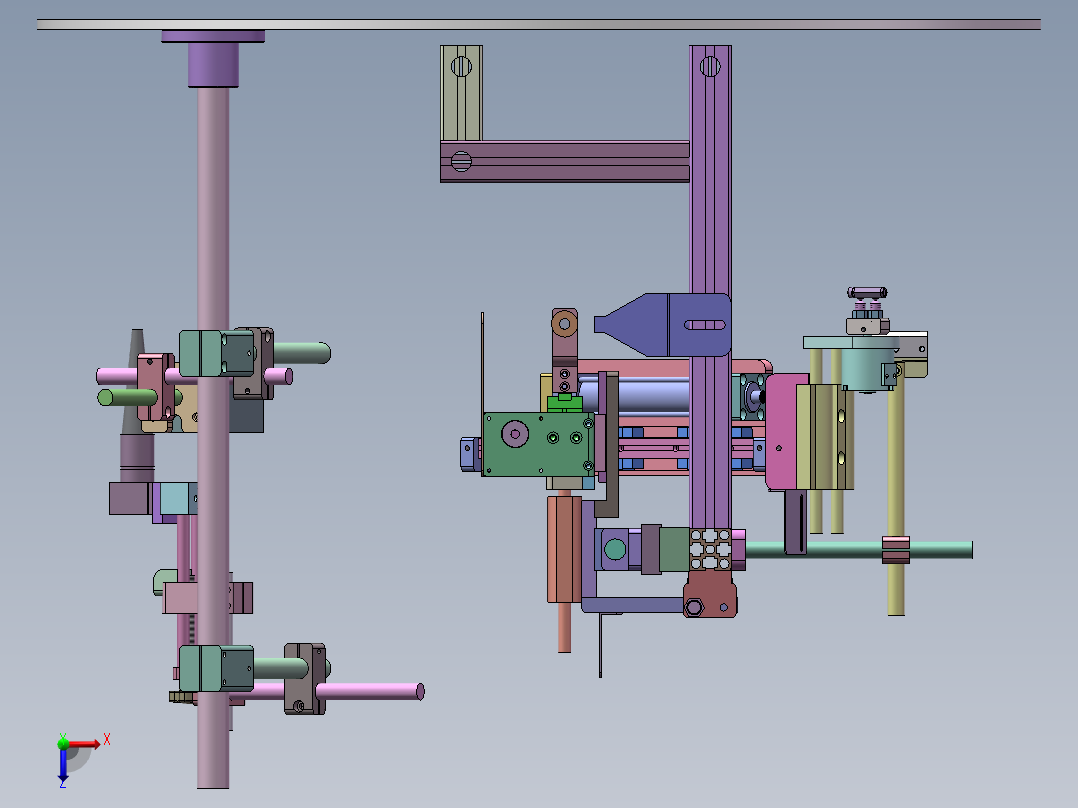Select the blue nozzle-shaped bracket
The image size is (1078, 808).
point(663,325)
